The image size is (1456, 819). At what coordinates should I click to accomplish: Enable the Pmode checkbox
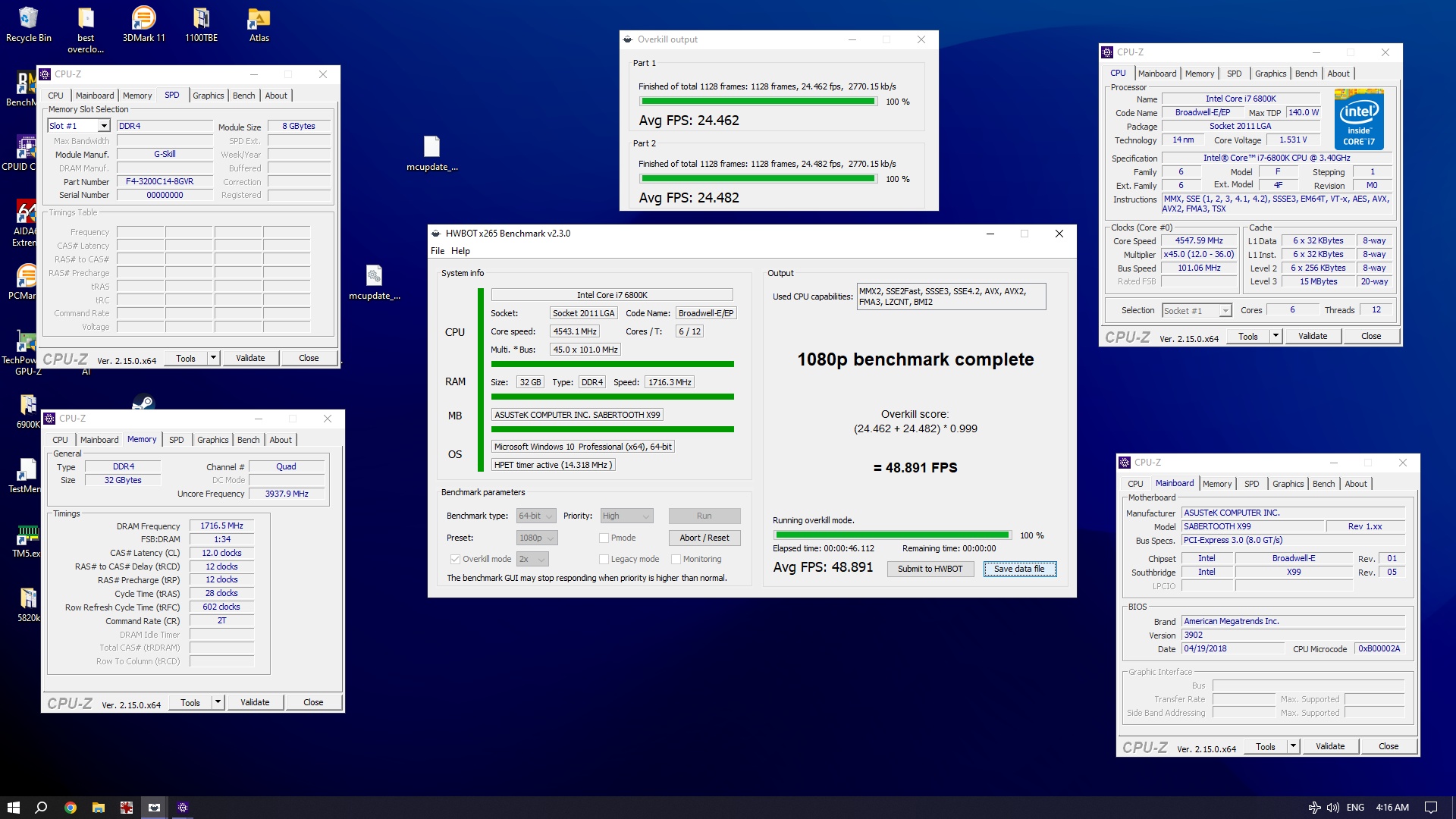point(604,538)
